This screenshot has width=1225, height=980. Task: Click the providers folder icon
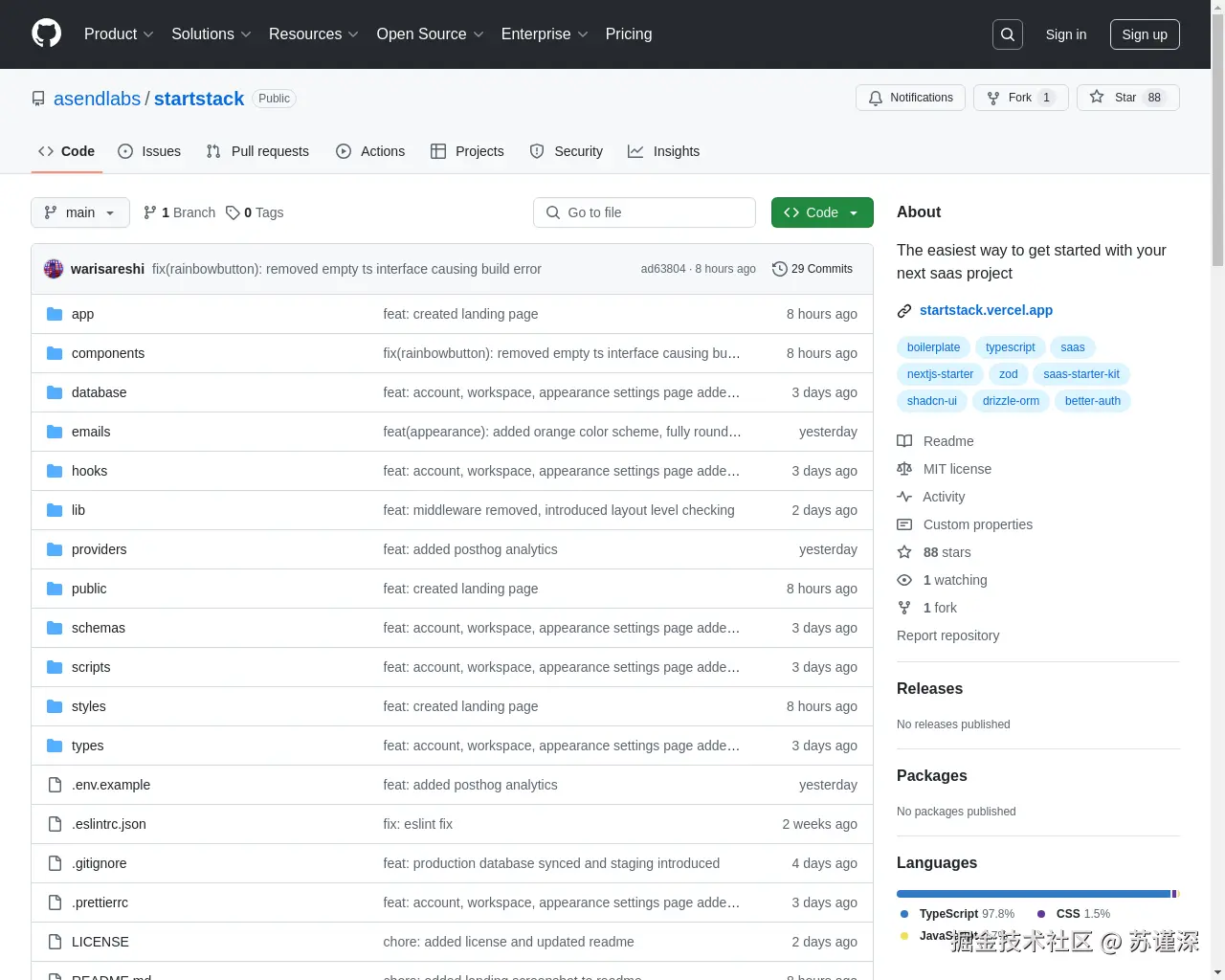pyautogui.click(x=55, y=549)
